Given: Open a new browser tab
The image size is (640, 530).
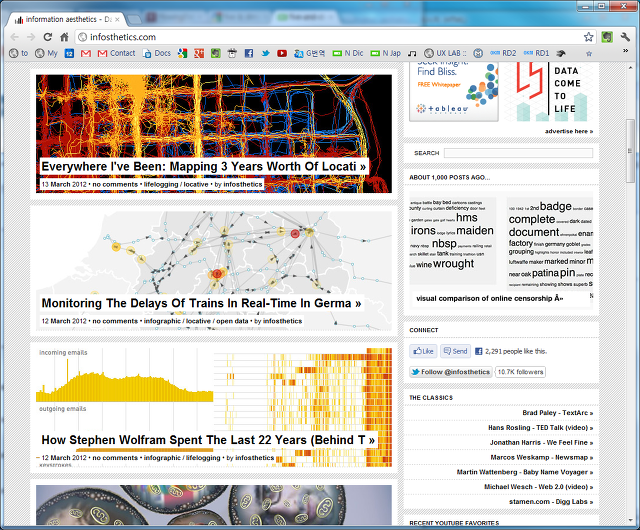Looking at the screenshot, I should coord(134,19).
